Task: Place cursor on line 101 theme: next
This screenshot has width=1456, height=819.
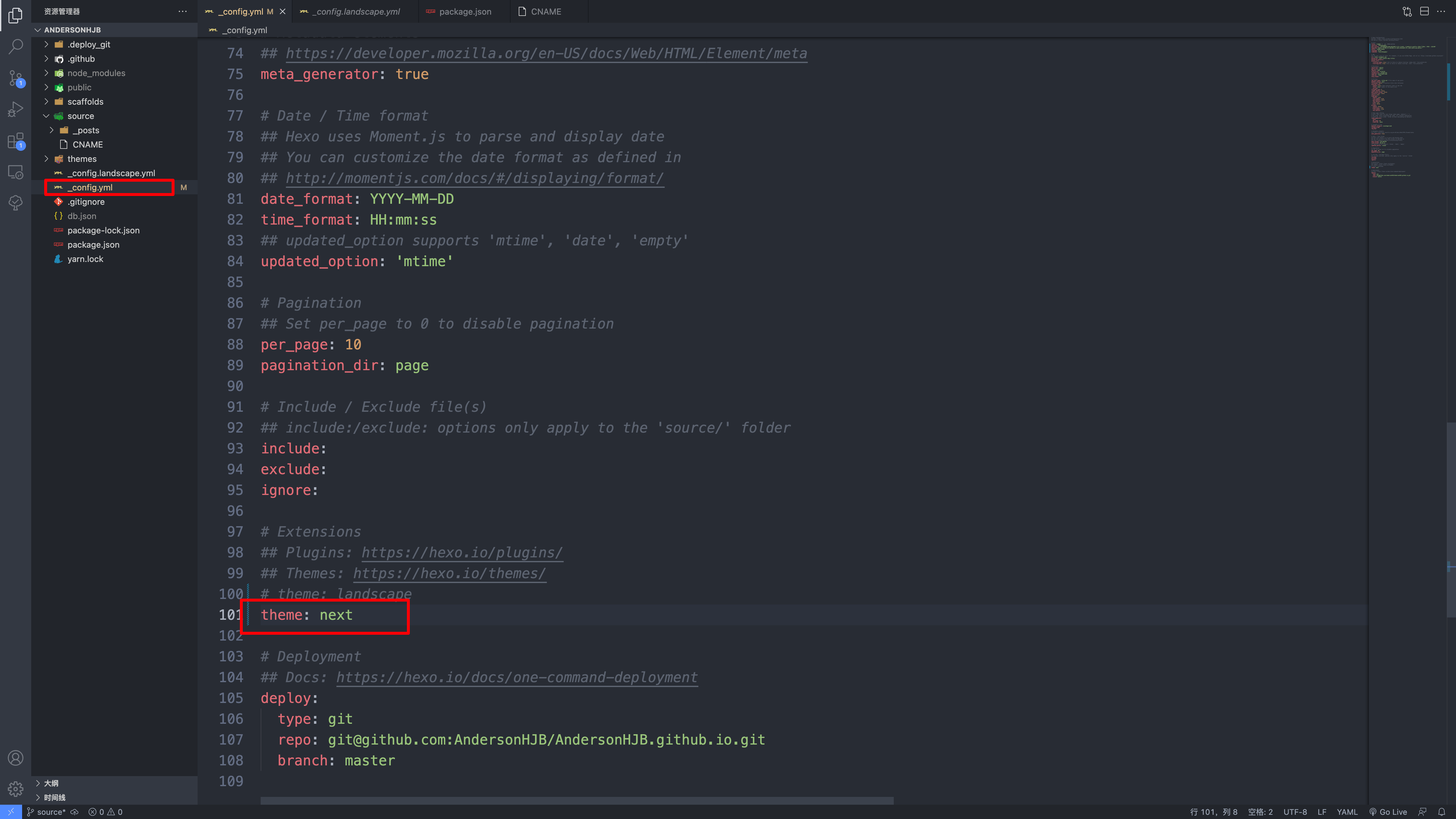Action: coord(306,615)
